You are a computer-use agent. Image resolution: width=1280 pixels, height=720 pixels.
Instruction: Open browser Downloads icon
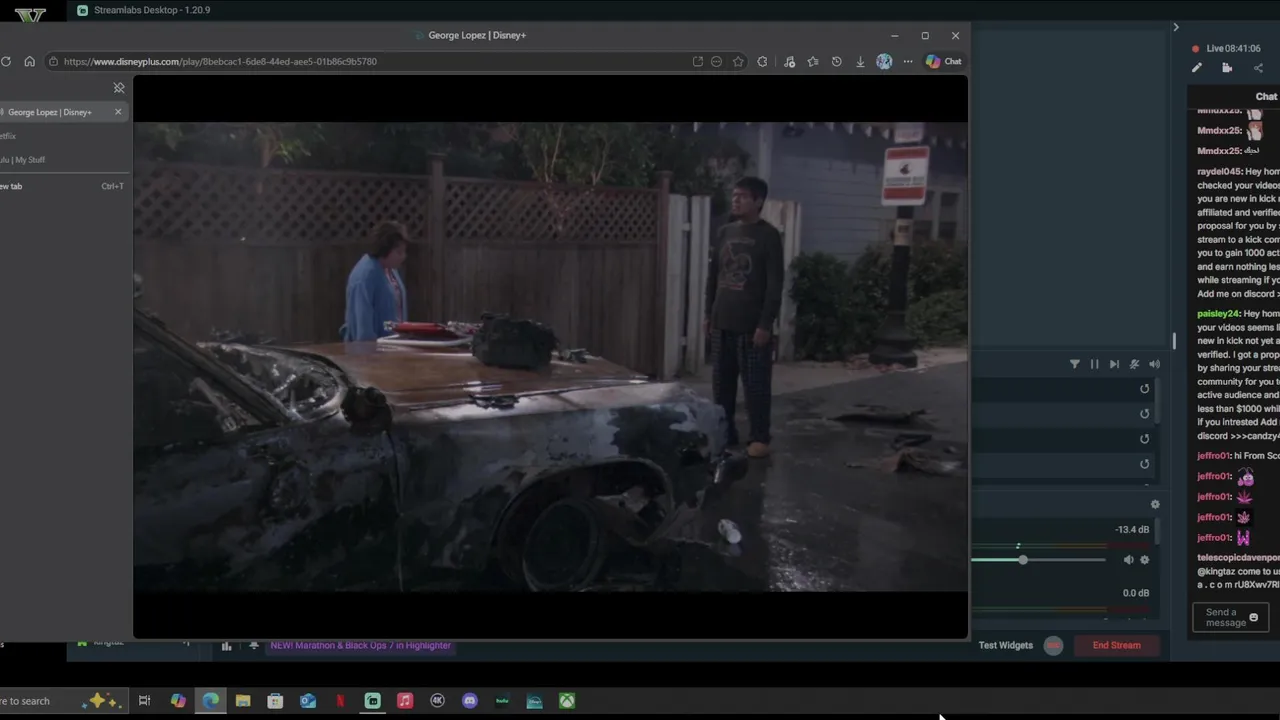coord(860,61)
